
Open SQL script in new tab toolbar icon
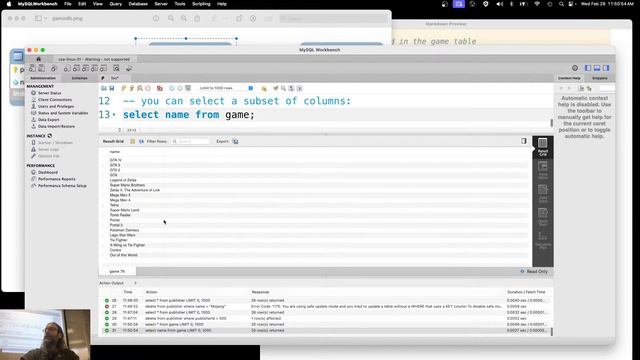click(x=41, y=69)
